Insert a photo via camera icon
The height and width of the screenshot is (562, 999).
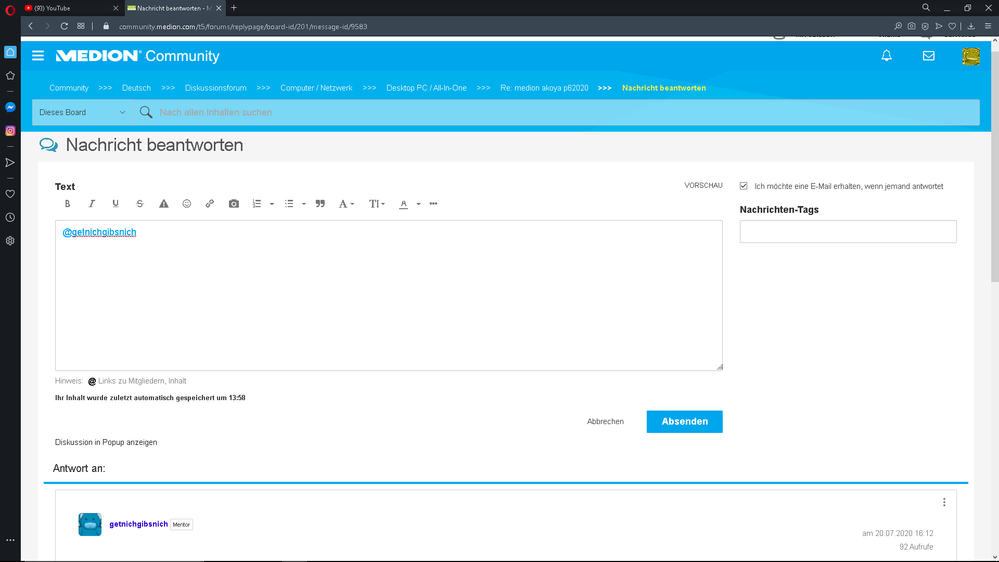pyautogui.click(x=234, y=204)
